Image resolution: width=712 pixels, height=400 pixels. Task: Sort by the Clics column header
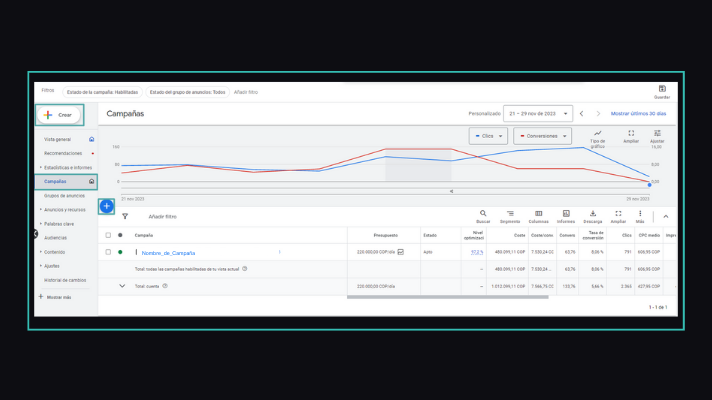(627, 235)
